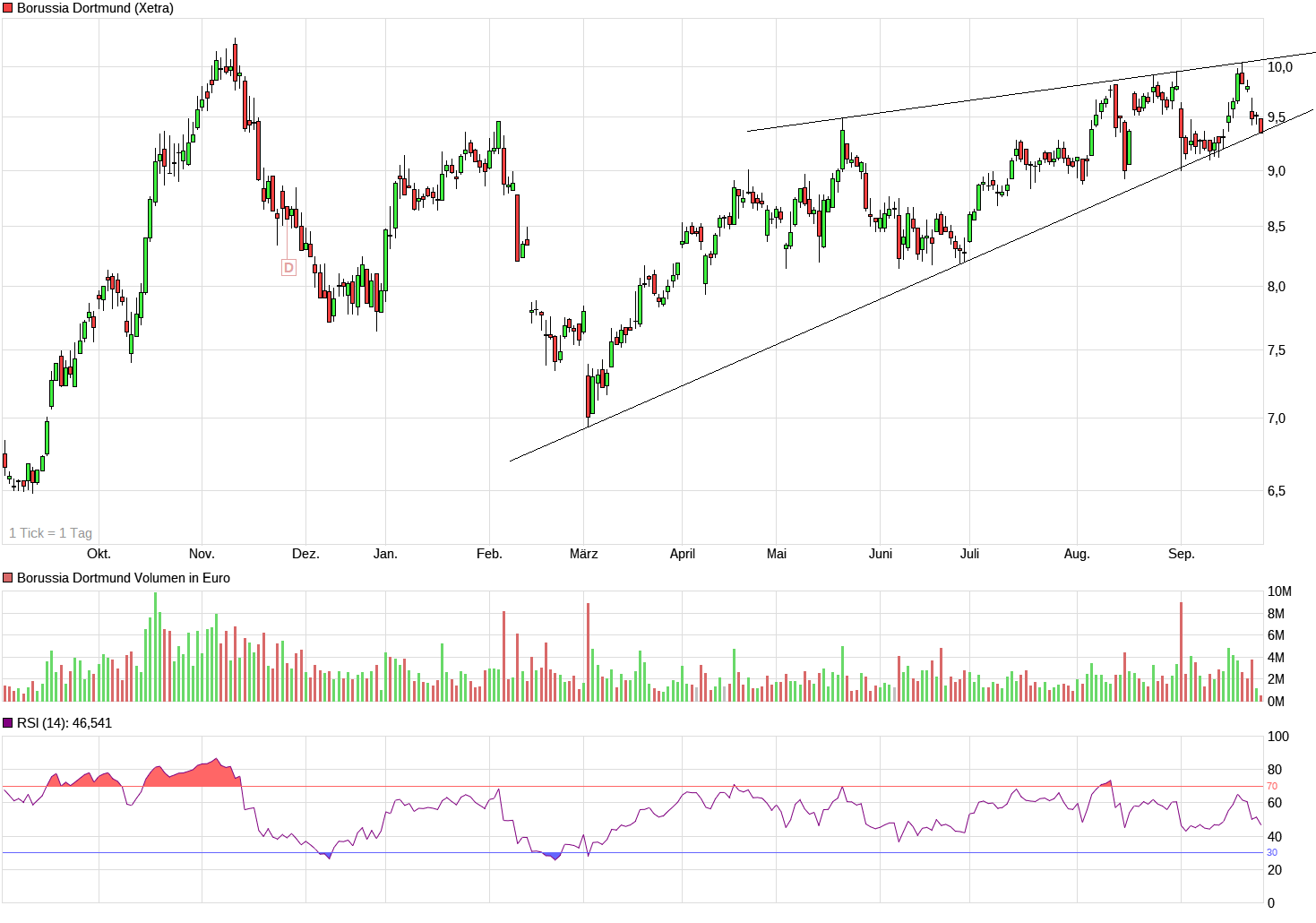This screenshot has width=1316, height=923.
Task: Select the '8M' volume axis label
Action: [x=1277, y=614]
